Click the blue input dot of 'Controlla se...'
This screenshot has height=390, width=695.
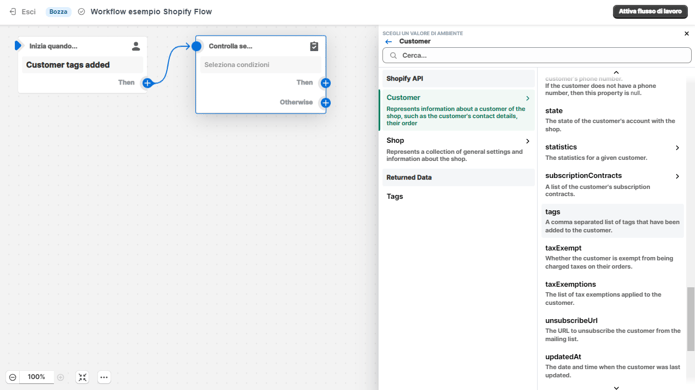(197, 46)
